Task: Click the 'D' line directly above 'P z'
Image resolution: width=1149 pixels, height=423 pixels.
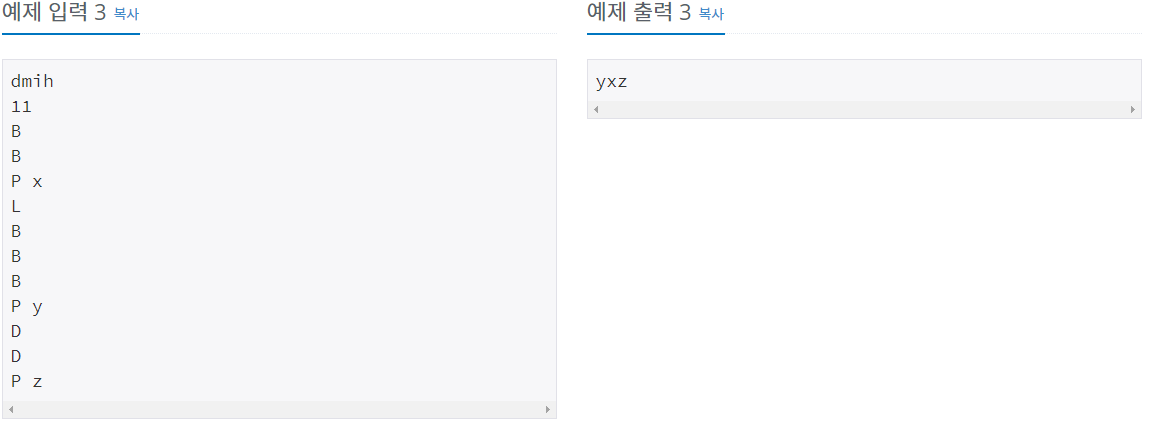Action: (16, 356)
